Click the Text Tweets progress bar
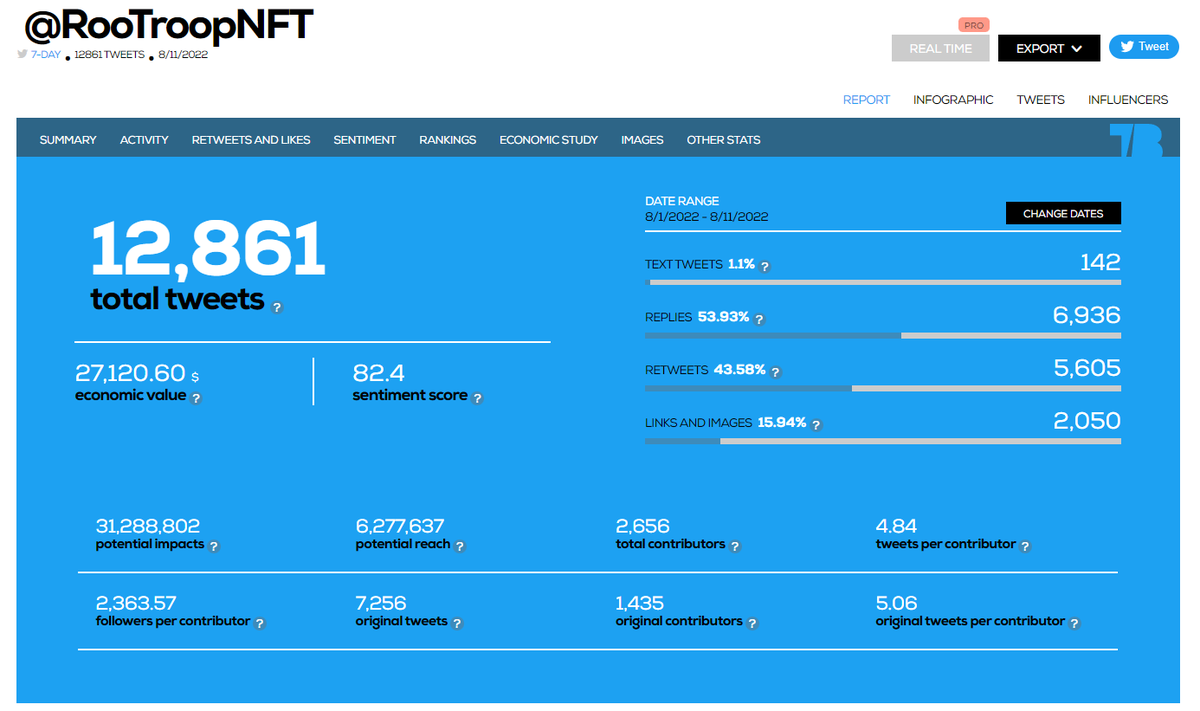Viewport: 1200px width, 711px height. coord(883,283)
